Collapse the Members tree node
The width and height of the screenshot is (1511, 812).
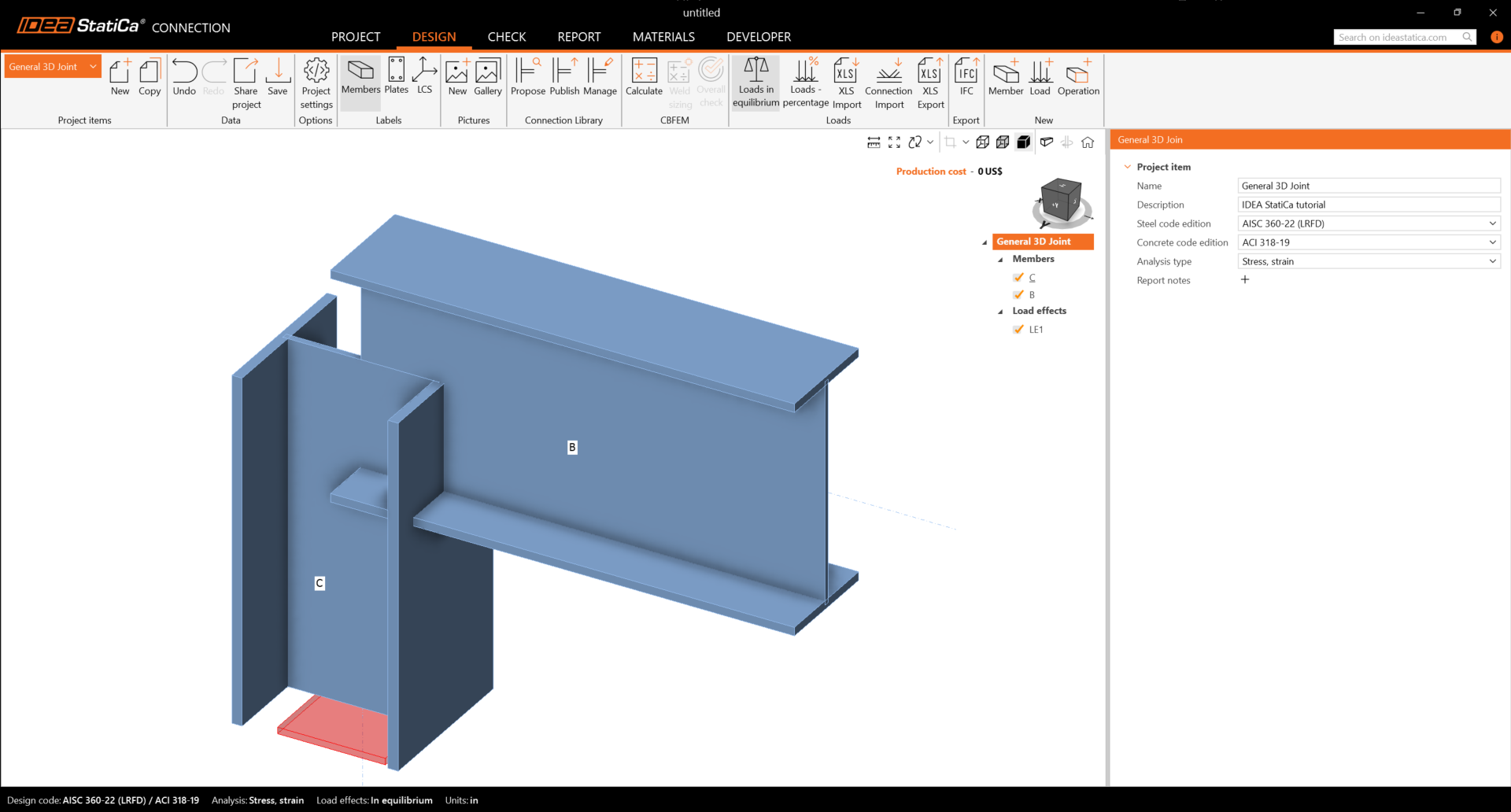tap(1000, 260)
